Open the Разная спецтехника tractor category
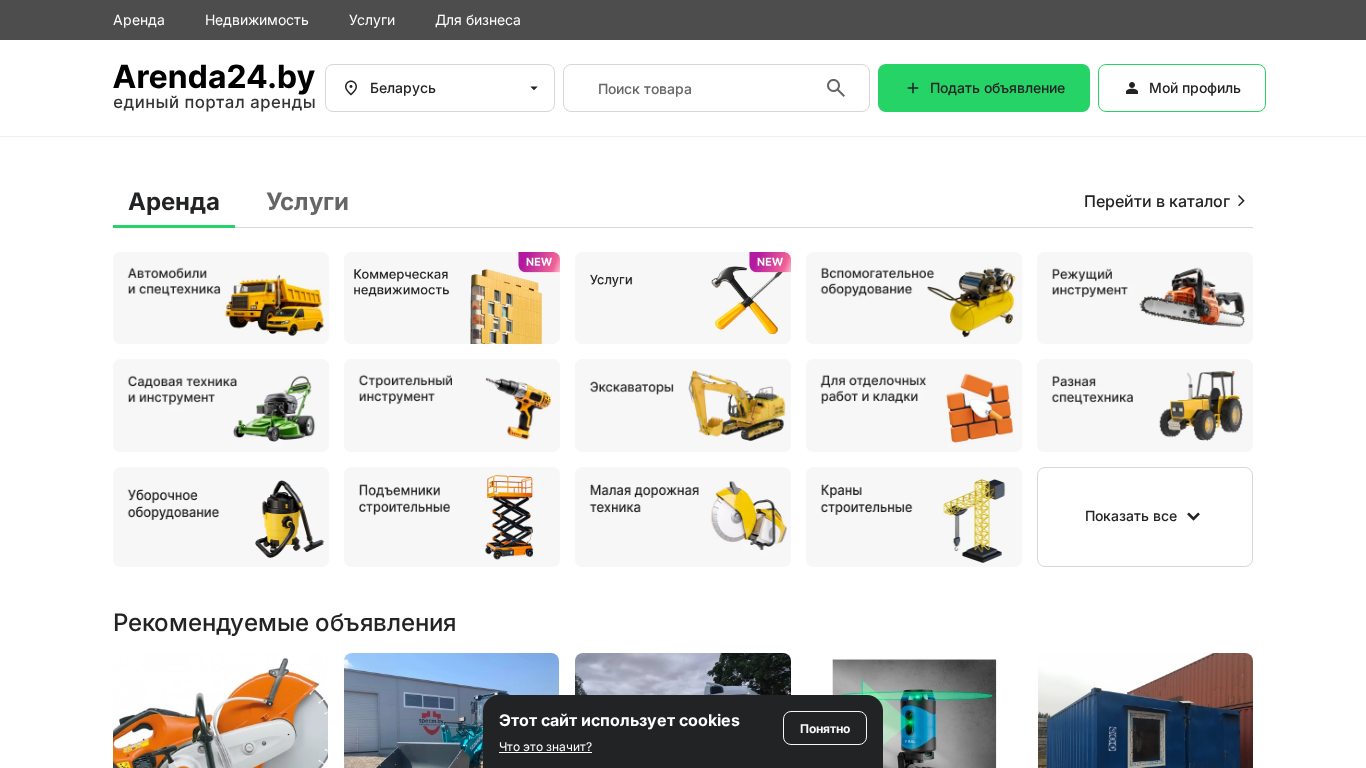The height and width of the screenshot is (768, 1366). [1145, 405]
